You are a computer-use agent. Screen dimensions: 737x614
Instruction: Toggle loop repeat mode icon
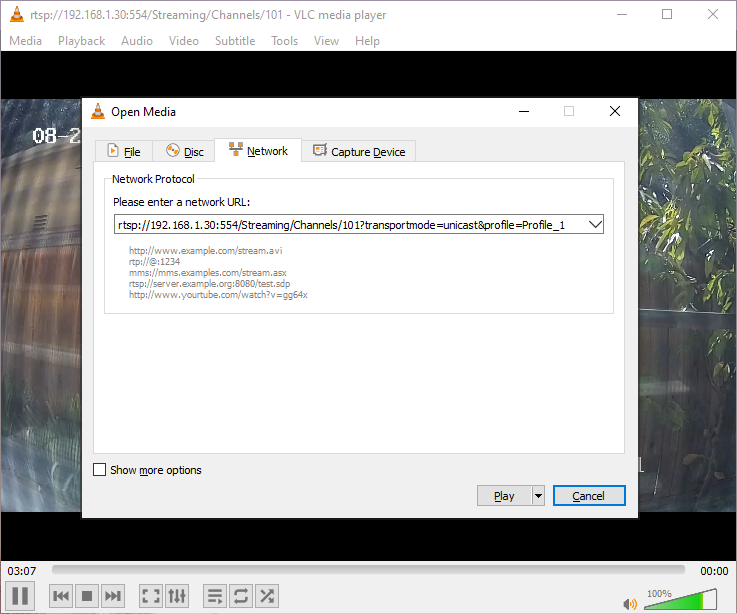tap(241, 596)
